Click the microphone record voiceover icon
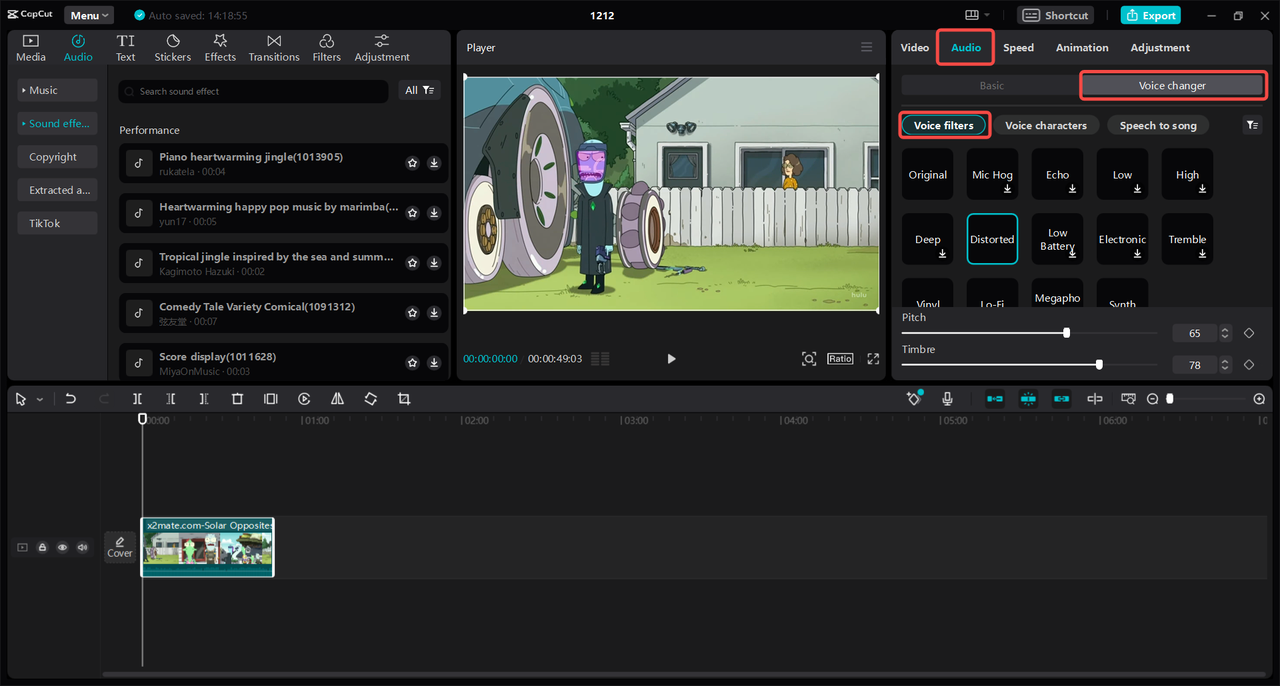This screenshot has height=686, width=1280. (x=947, y=399)
